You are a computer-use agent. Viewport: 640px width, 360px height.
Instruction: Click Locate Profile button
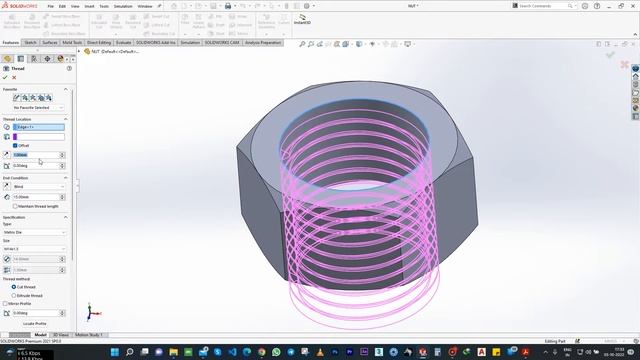[35, 324]
